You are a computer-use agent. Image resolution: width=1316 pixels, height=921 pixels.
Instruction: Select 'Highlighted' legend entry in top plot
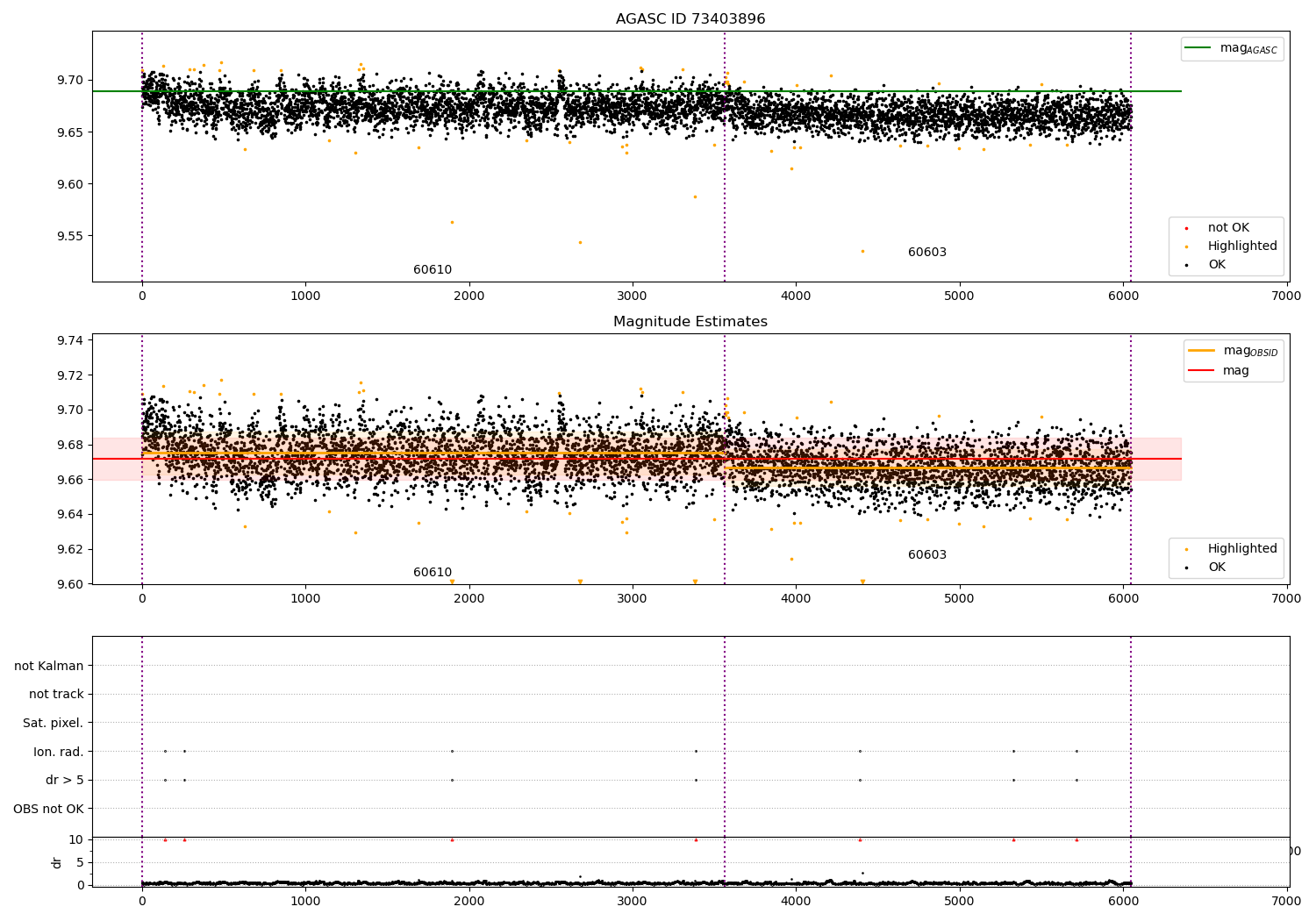pos(1241,246)
